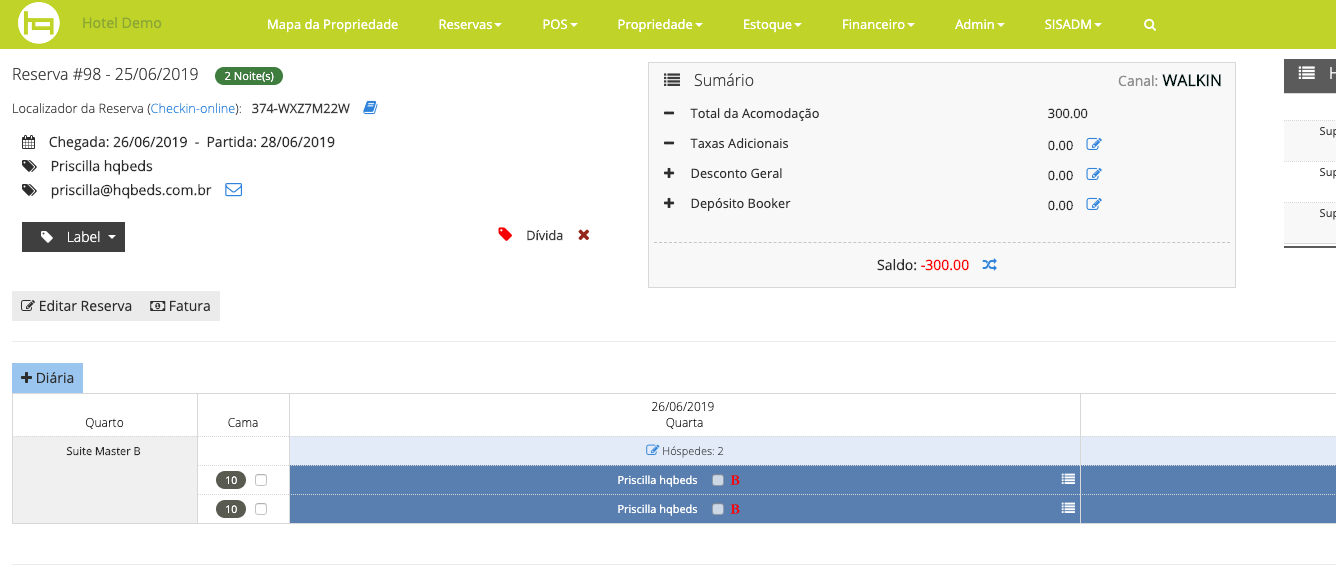Viewport: 1336px width, 584px height.
Task: Remove the Dívida label
Action: (584, 235)
